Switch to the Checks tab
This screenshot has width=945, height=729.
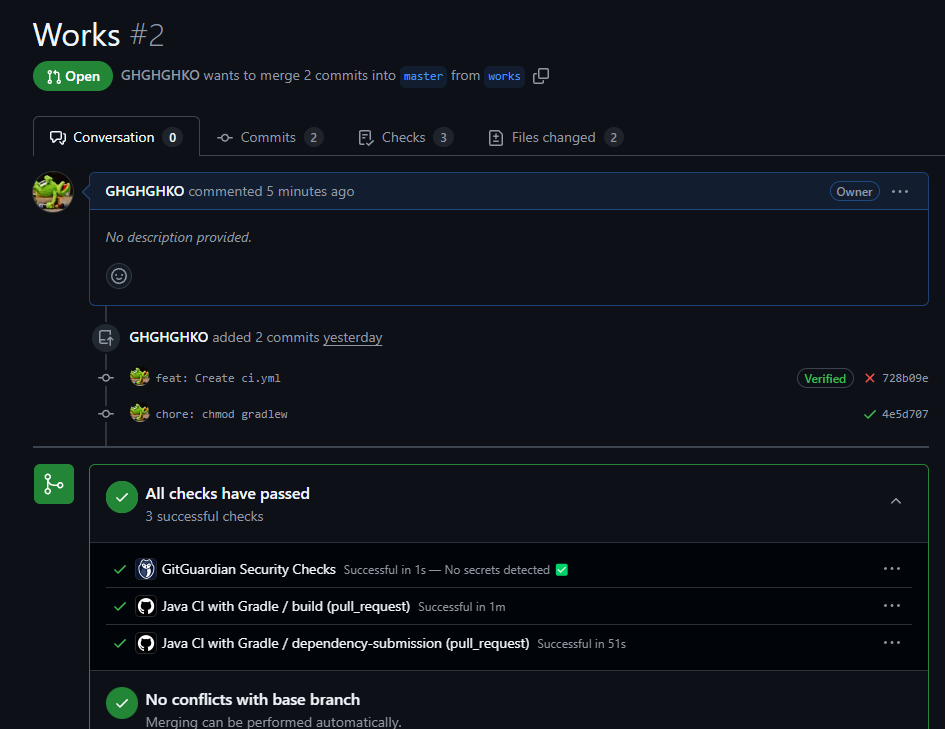pos(405,137)
